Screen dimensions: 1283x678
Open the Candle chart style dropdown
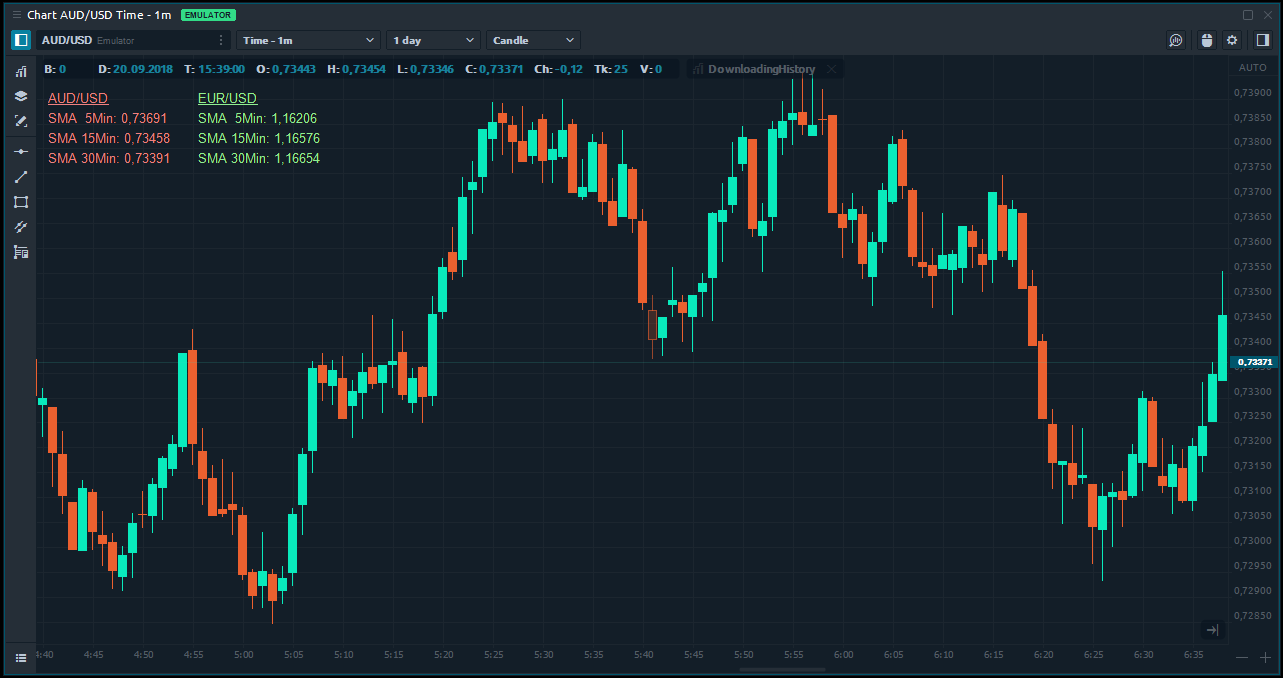[533, 40]
